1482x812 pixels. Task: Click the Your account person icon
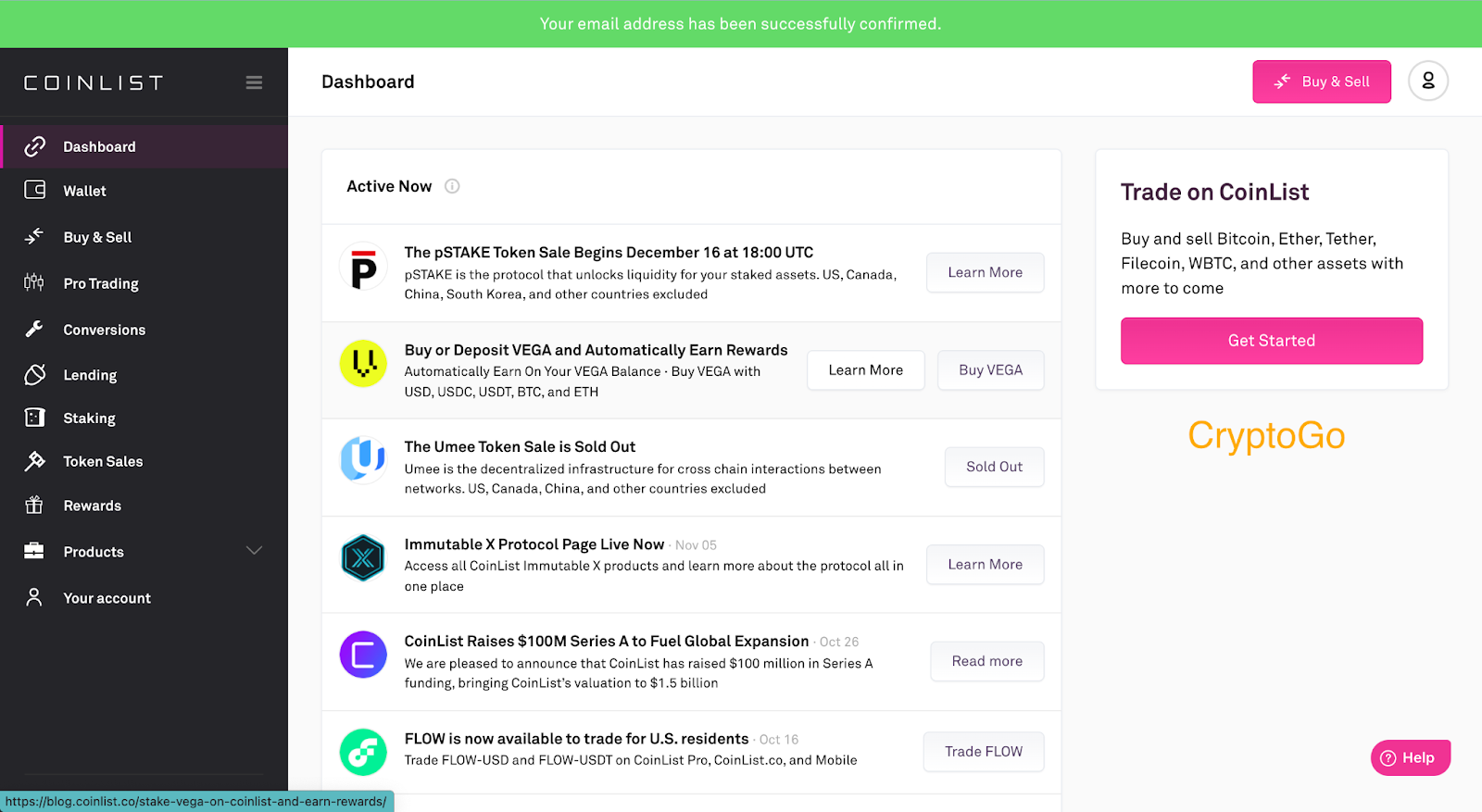pos(34,597)
